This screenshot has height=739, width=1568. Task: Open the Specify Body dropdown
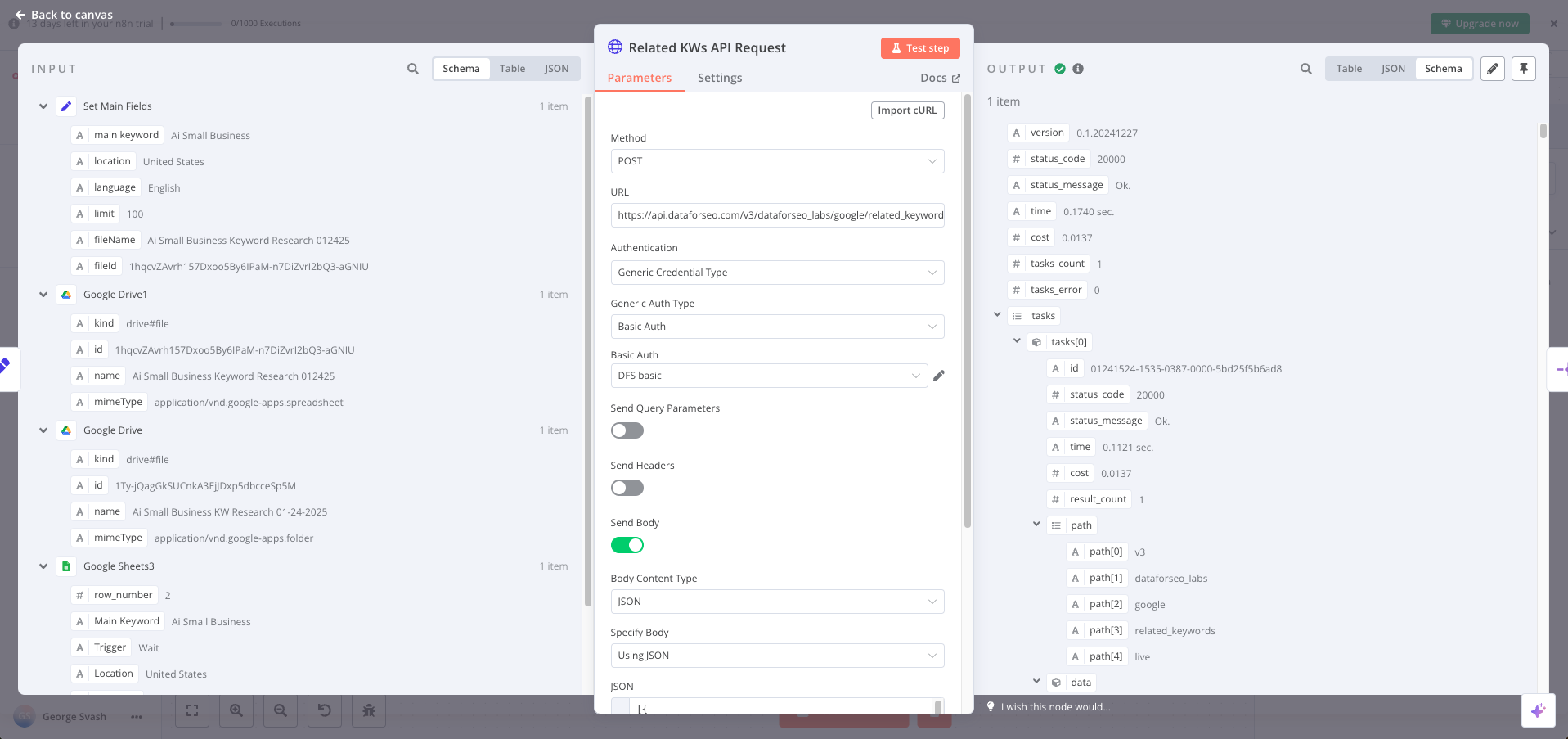[x=777, y=656]
